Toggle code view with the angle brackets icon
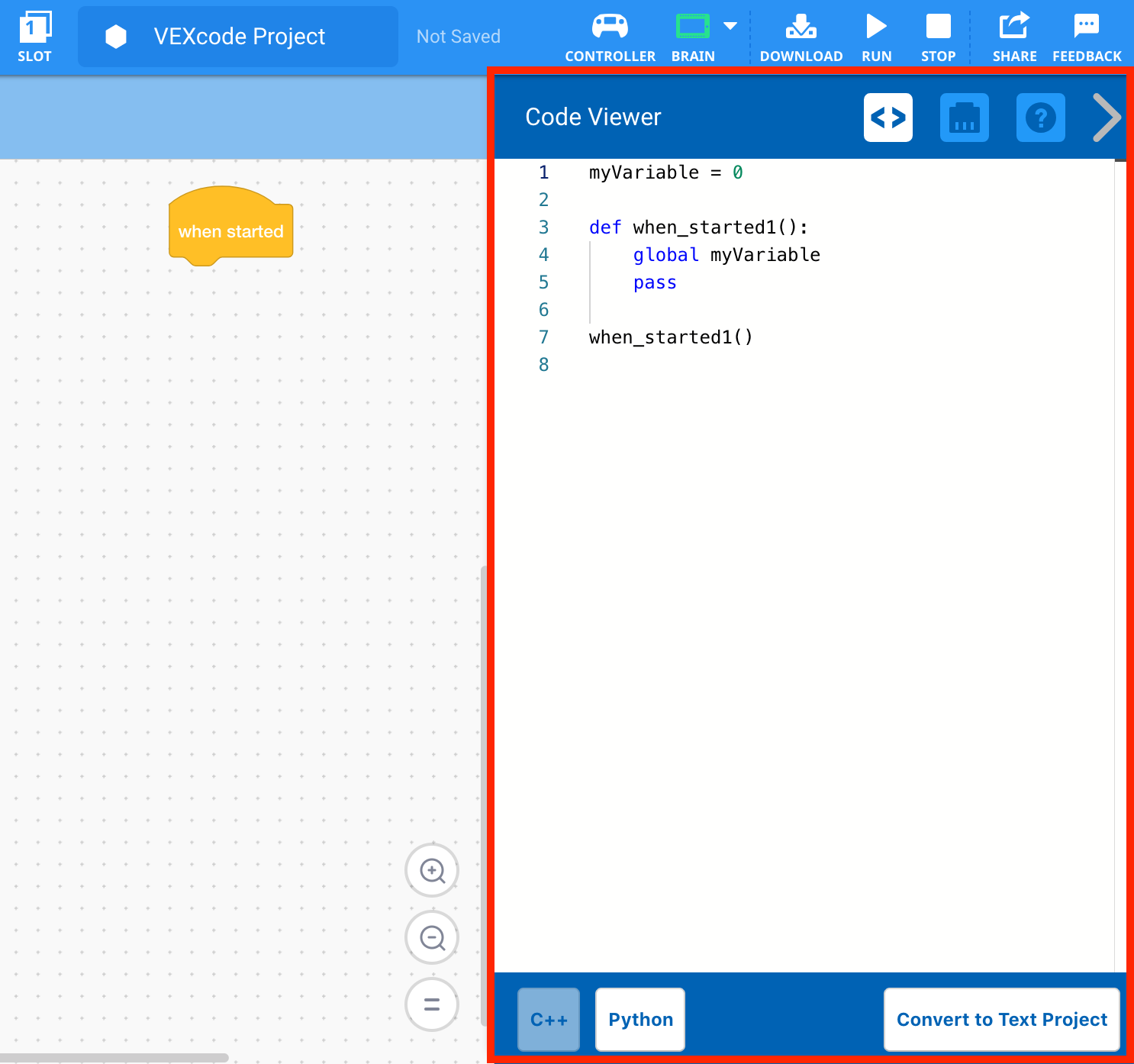 coord(888,118)
